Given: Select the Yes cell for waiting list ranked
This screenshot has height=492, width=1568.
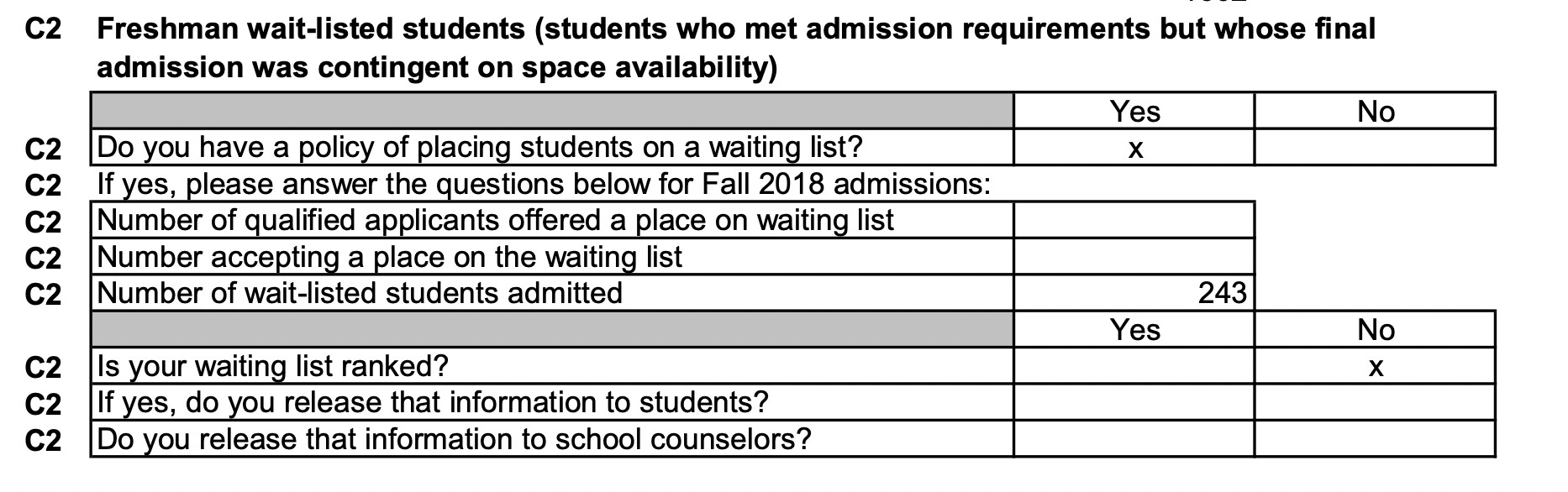Looking at the screenshot, I should tap(1134, 366).
